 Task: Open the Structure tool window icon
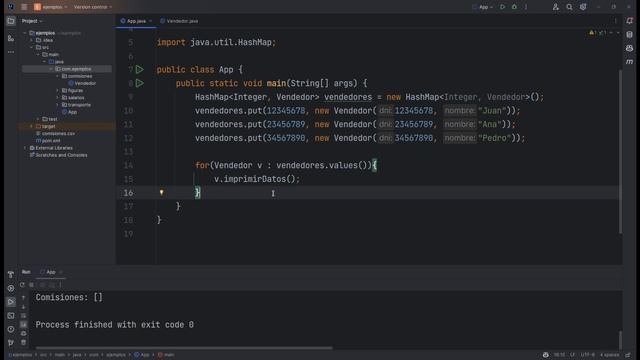point(11,38)
